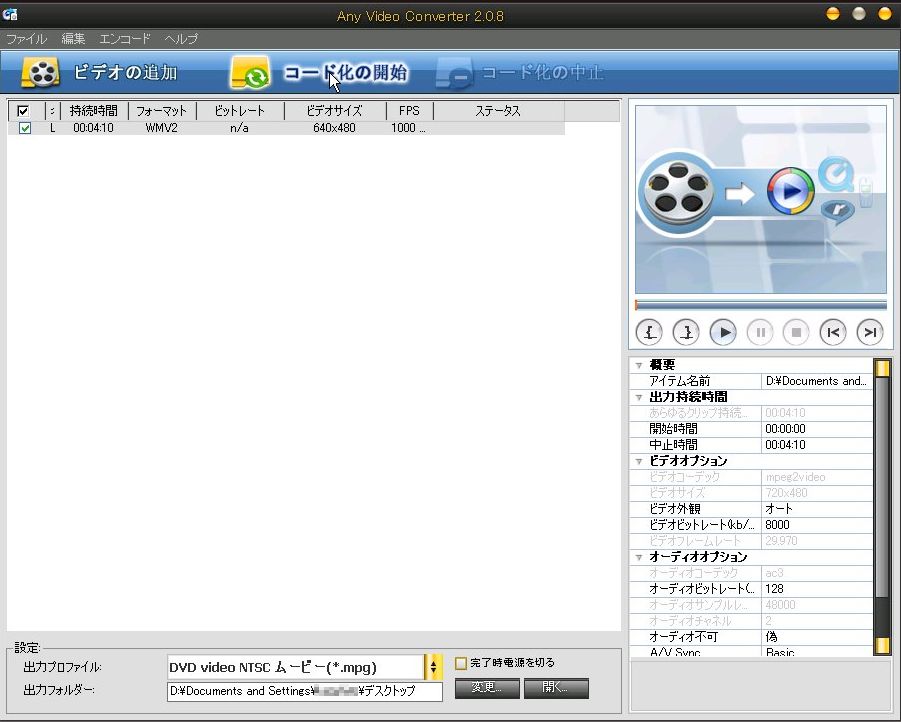Image resolution: width=901 pixels, height=722 pixels.
Task: Toggle the select-all checkbox in list header
Action: [x=23, y=111]
